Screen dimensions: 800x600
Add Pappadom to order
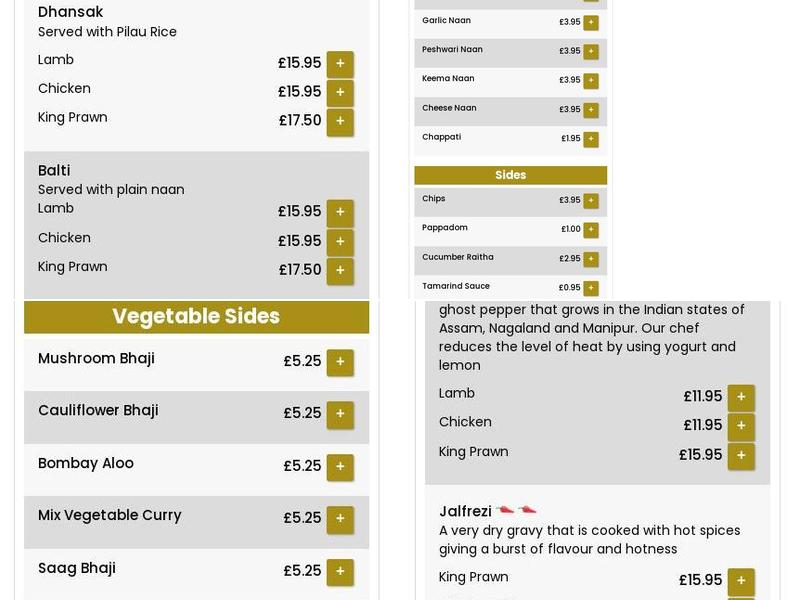pyautogui.click(x=590, y=230)
